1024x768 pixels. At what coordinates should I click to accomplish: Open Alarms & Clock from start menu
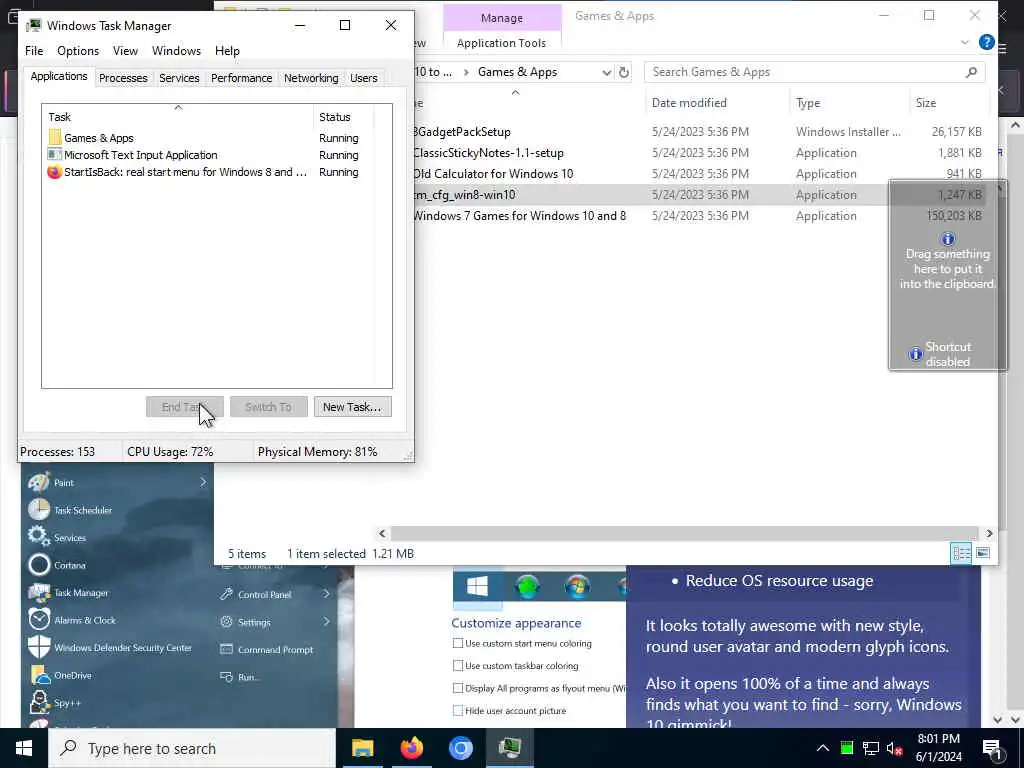click(85, 620)
